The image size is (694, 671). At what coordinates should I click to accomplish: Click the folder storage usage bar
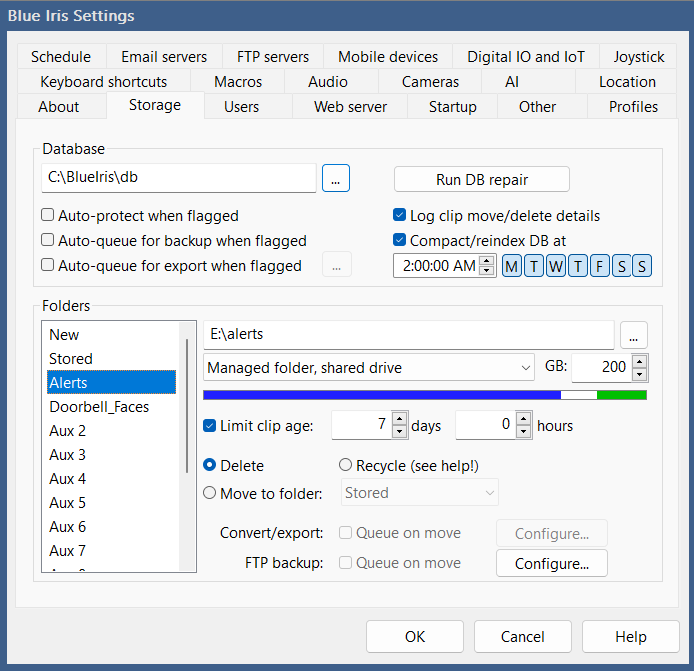point(424,395)
